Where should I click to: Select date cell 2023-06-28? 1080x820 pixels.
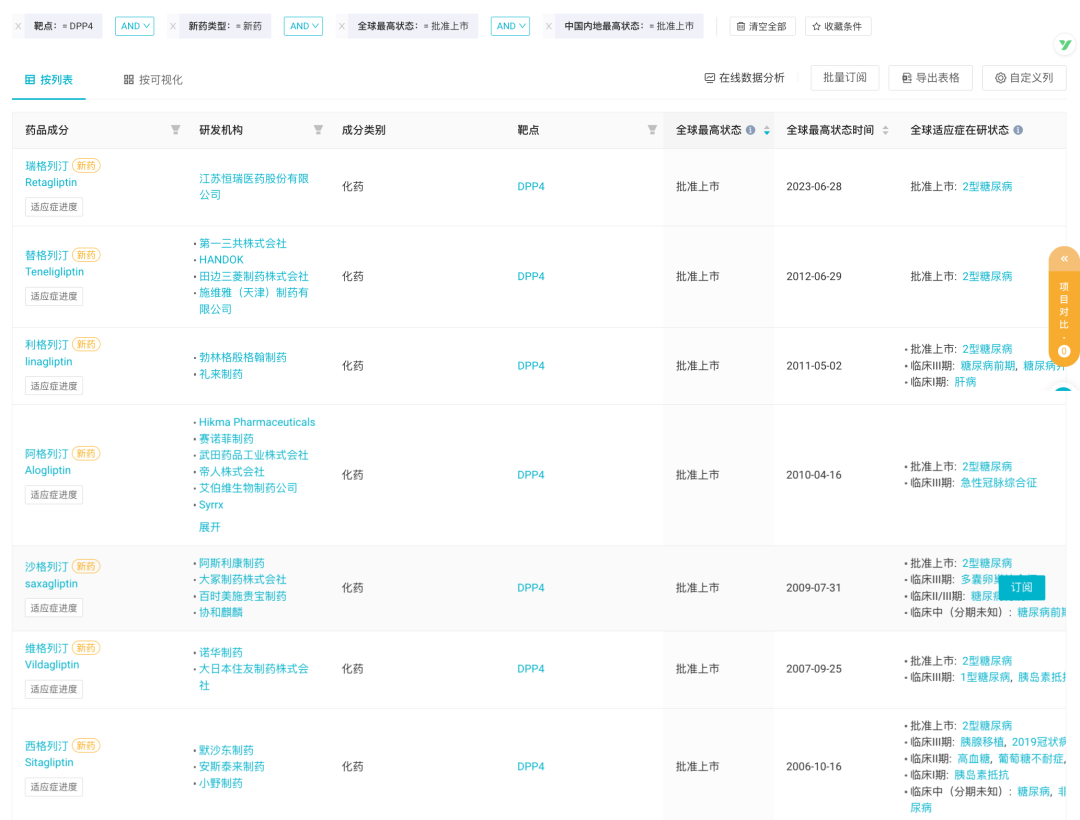pyautogui.click(x=813, y=187)
